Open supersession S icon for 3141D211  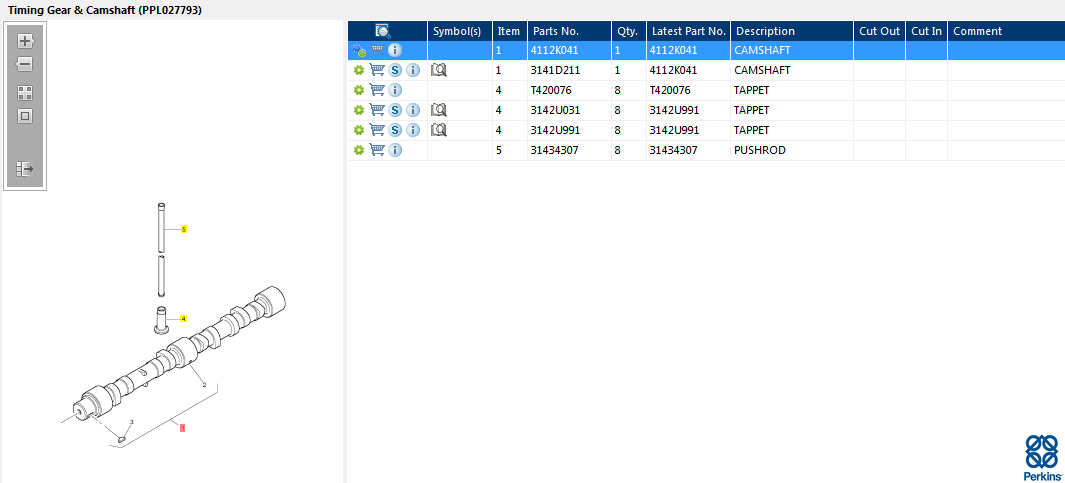[x=395, y=70]
